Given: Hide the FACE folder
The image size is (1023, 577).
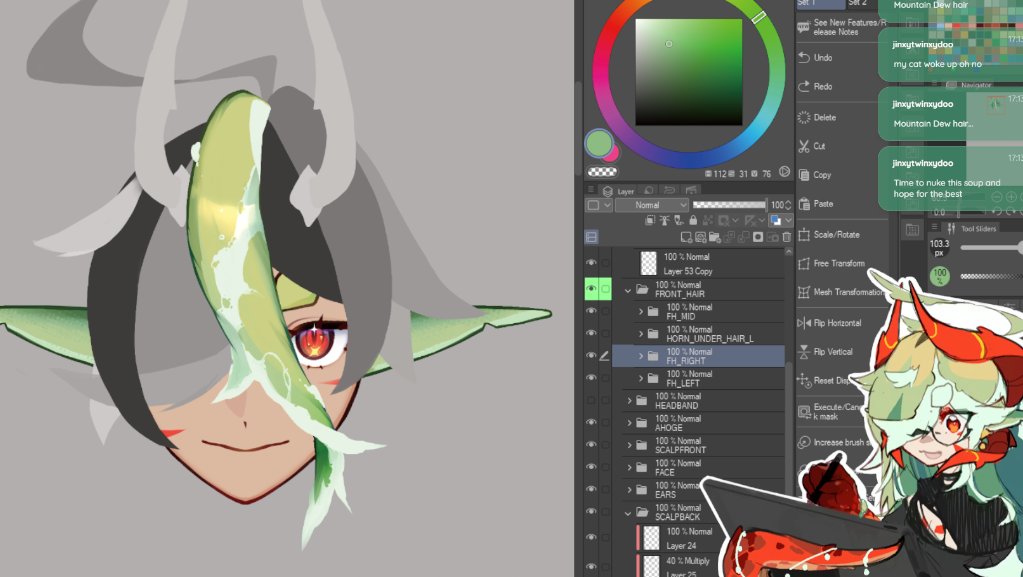Looking at the screenshot, I should pos(591,467).
